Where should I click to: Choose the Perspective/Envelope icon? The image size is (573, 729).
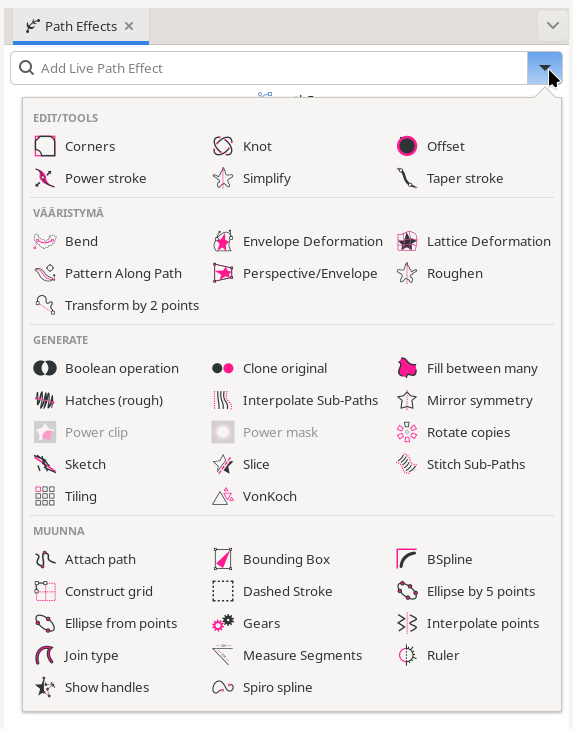coord(223,274)
